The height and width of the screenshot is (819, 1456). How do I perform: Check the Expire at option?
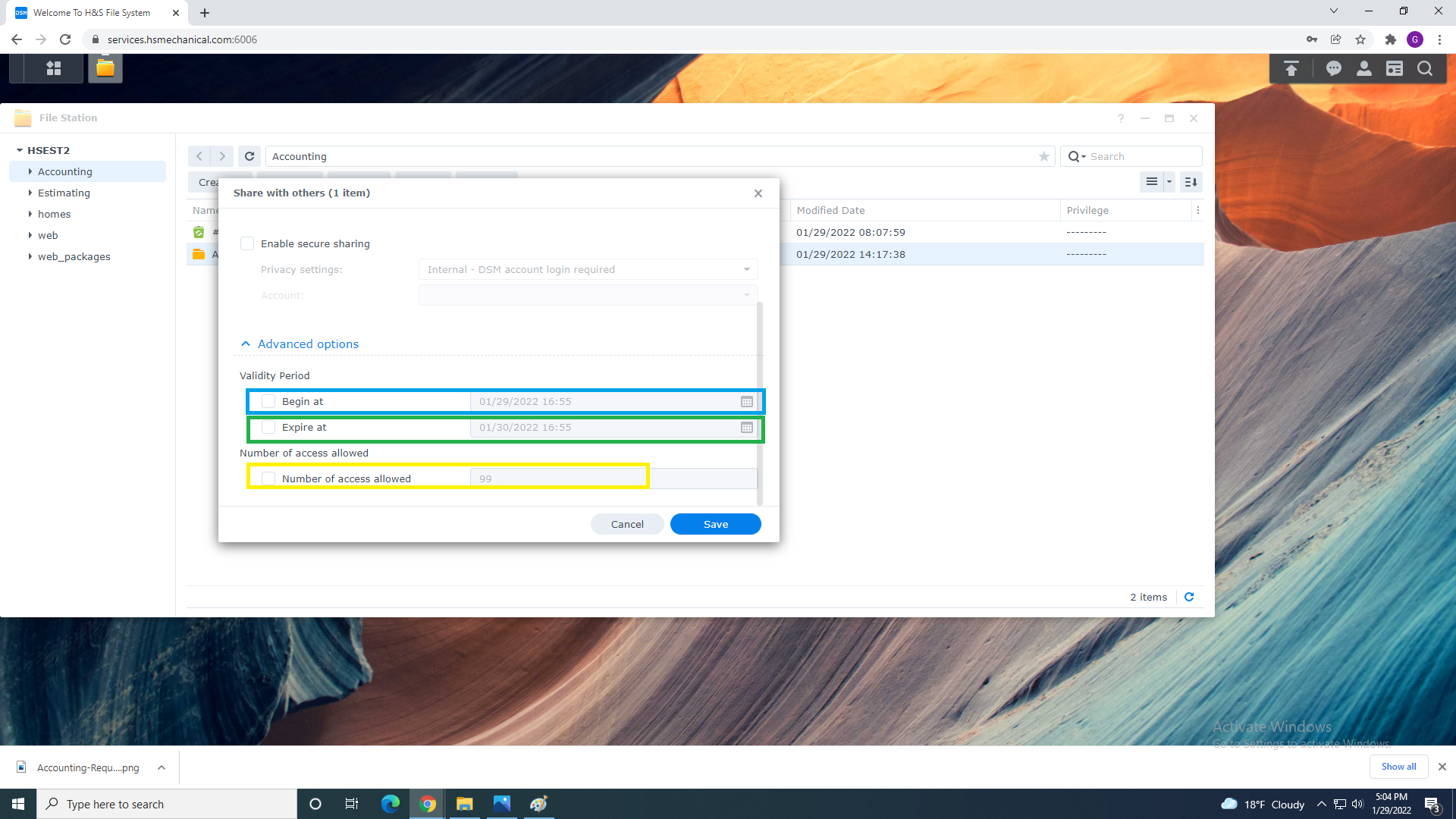(x=268, y=428)
